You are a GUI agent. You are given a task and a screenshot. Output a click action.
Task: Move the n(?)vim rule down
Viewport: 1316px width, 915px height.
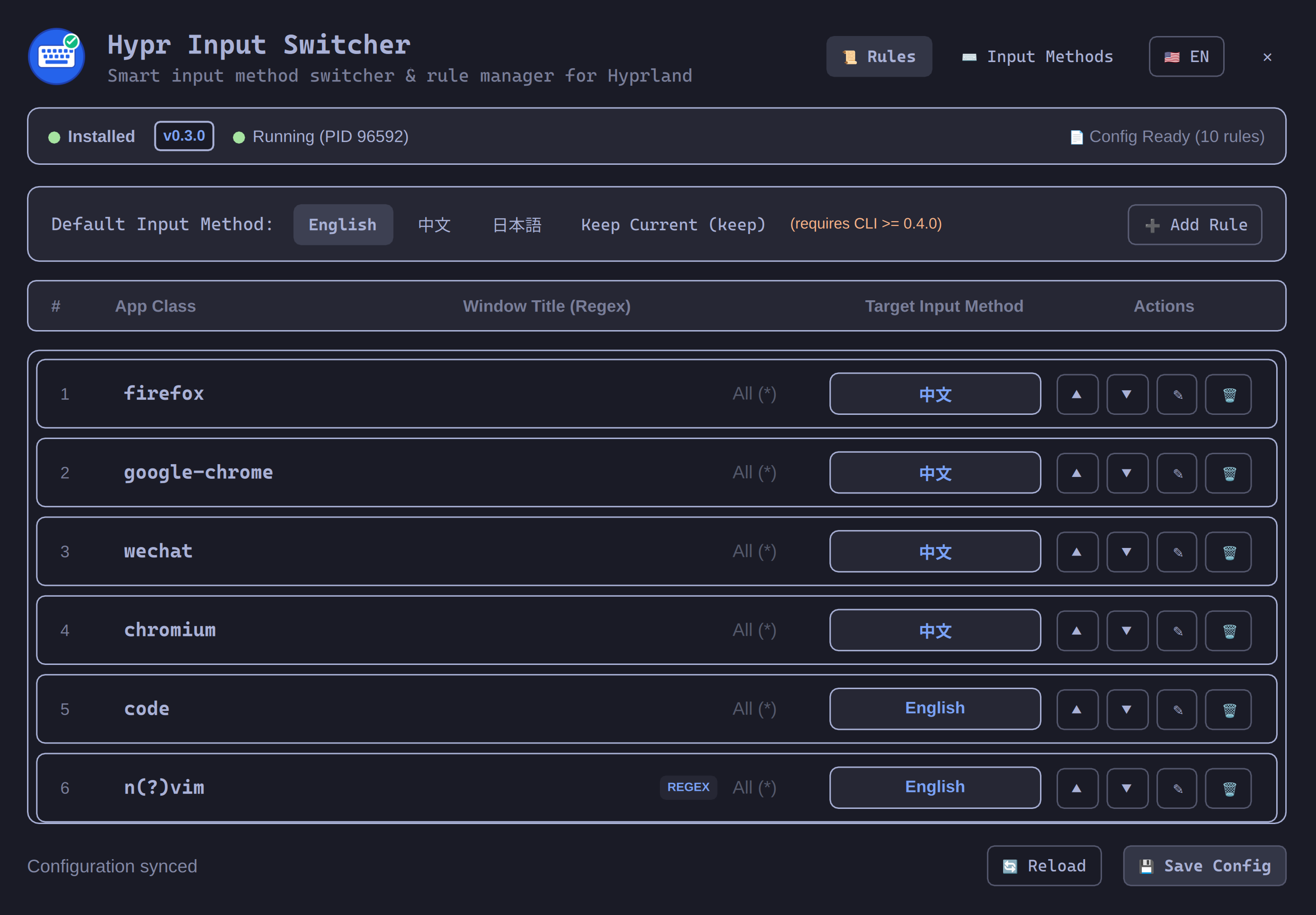(1127, 788)
